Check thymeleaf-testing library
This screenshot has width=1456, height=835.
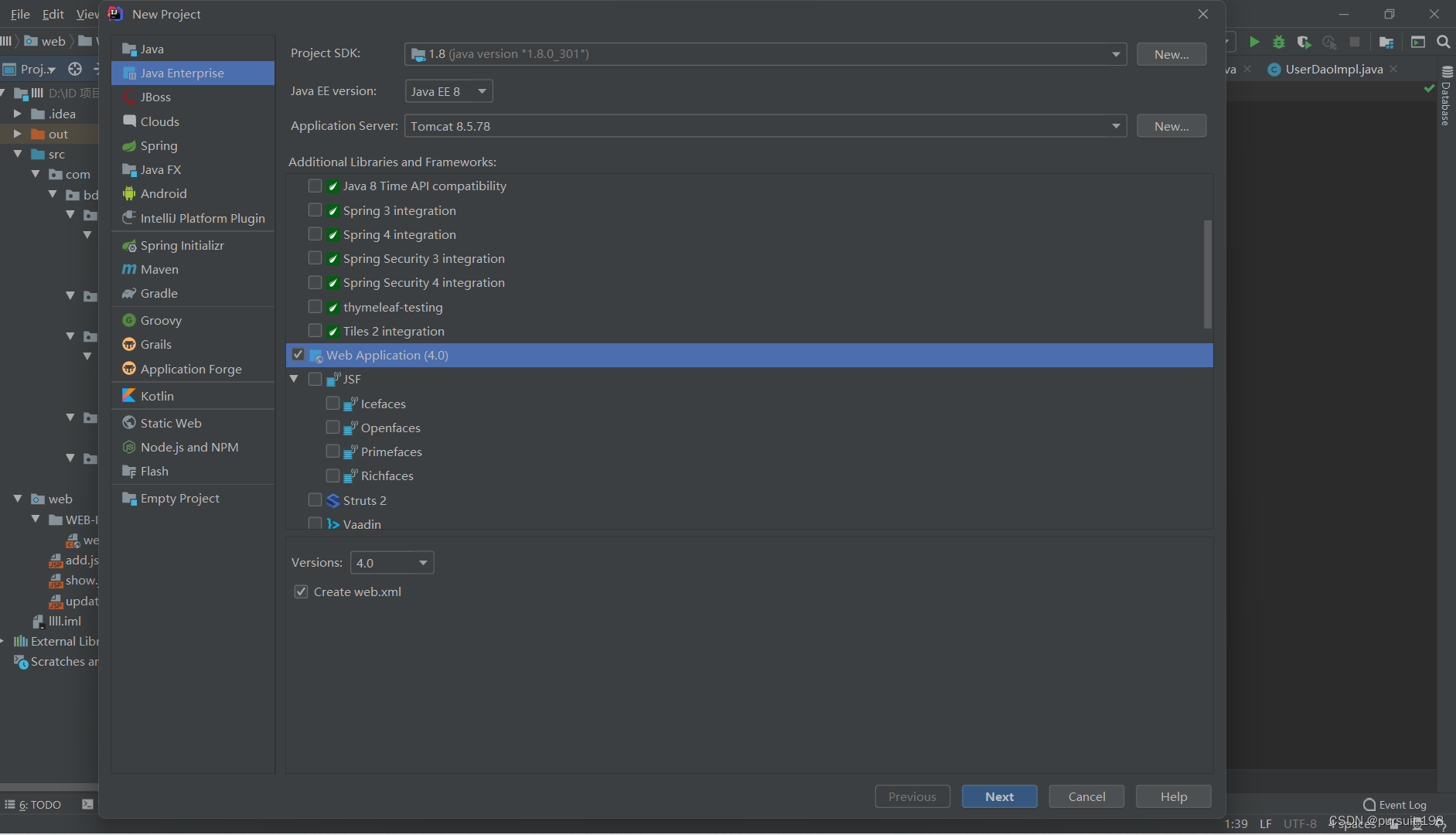point(315,306)
